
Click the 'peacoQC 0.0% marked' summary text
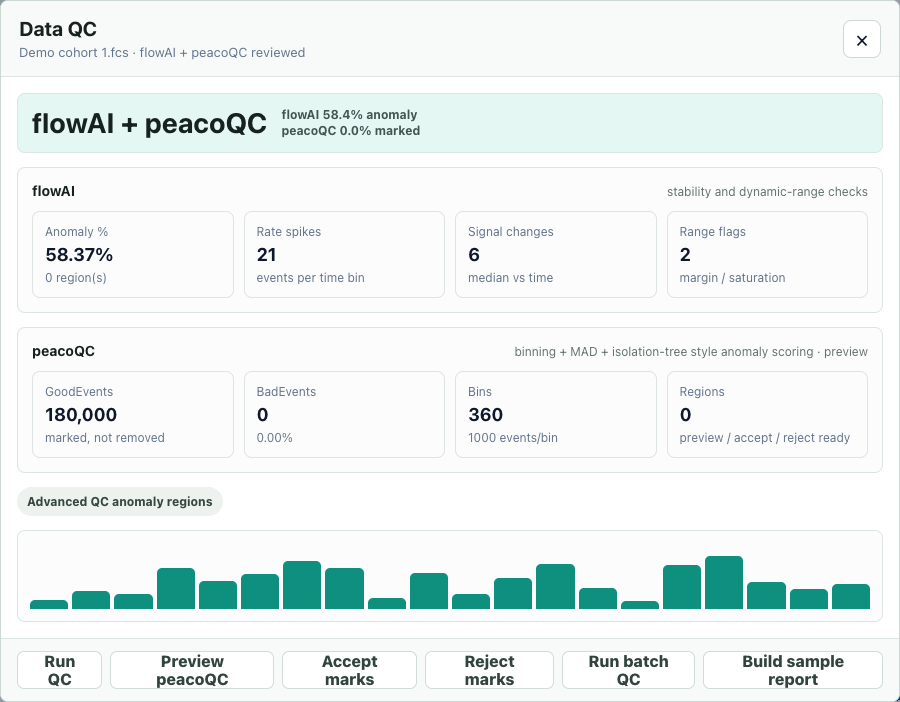pos(351,131)
